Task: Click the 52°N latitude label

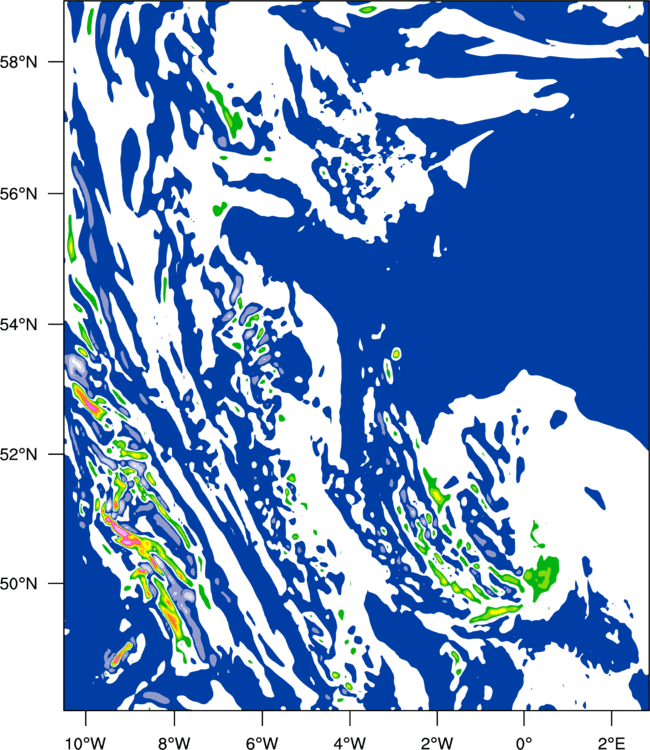Action: click(18, 454)
